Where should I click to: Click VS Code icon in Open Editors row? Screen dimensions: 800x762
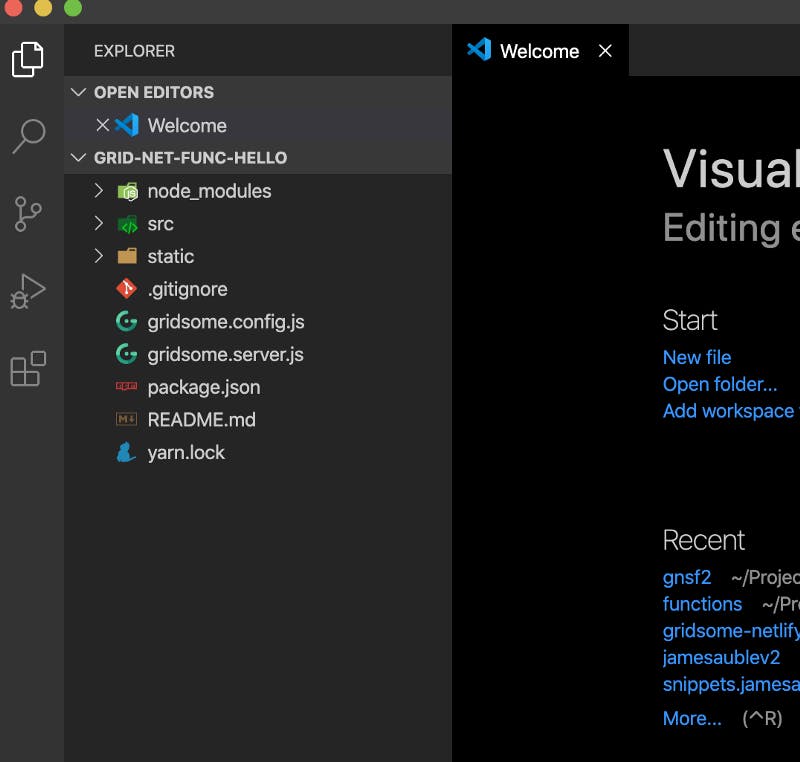(127, 125)
